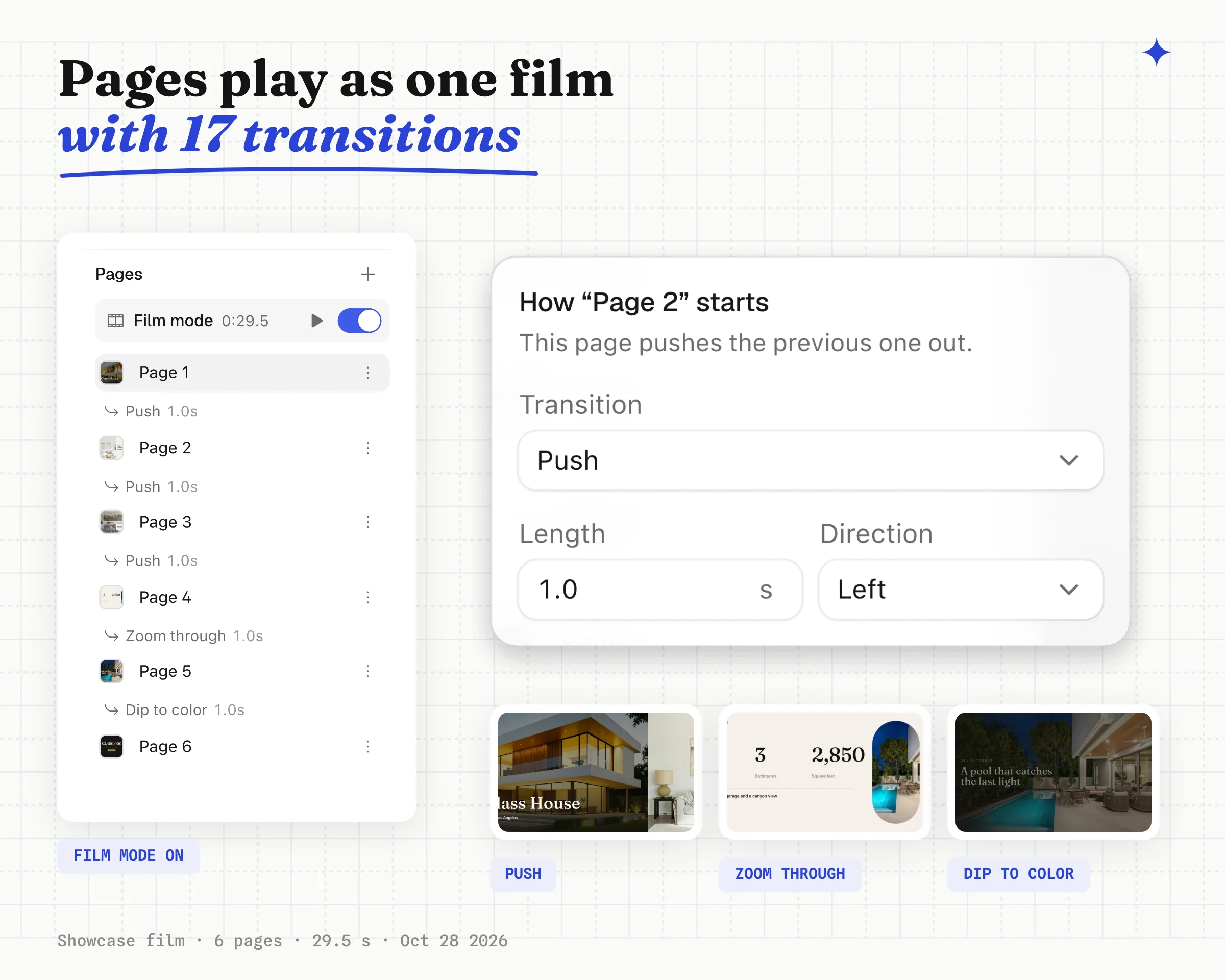Click the DIP TO COLOR label tag
Image resolution: width=1225 pixels, height=980 pixels.
(1018, 874)
